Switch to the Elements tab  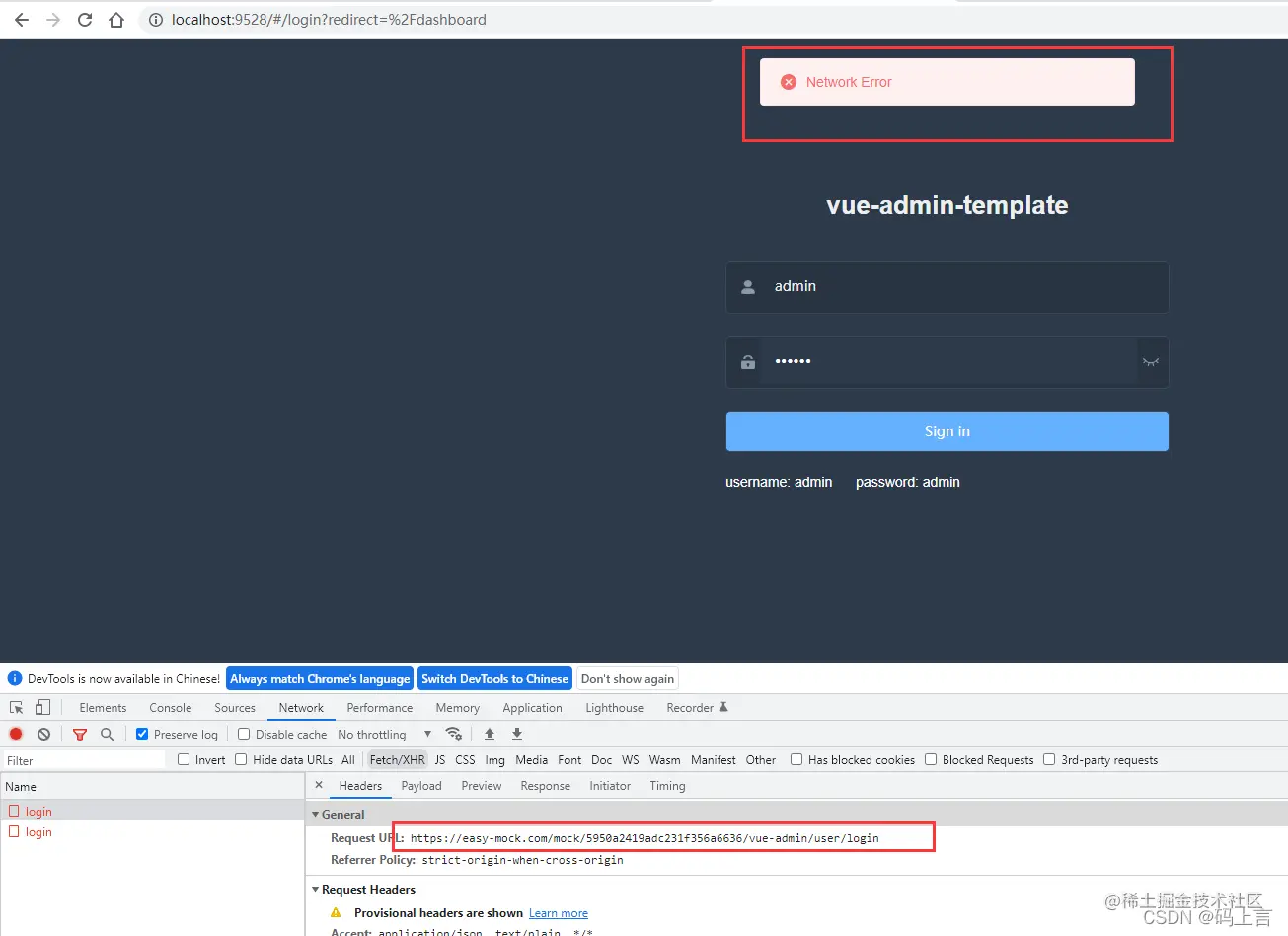tap(103, 708)
